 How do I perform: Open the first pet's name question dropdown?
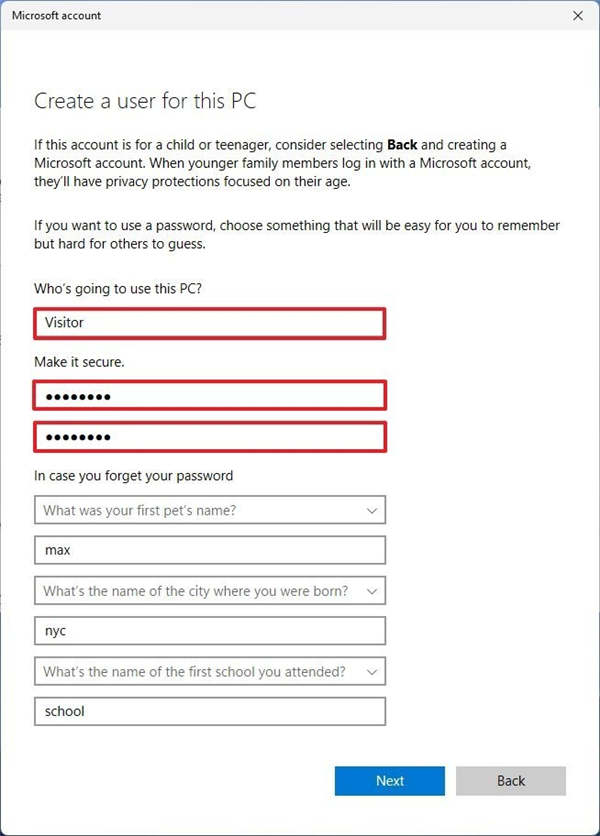(200, 510)
